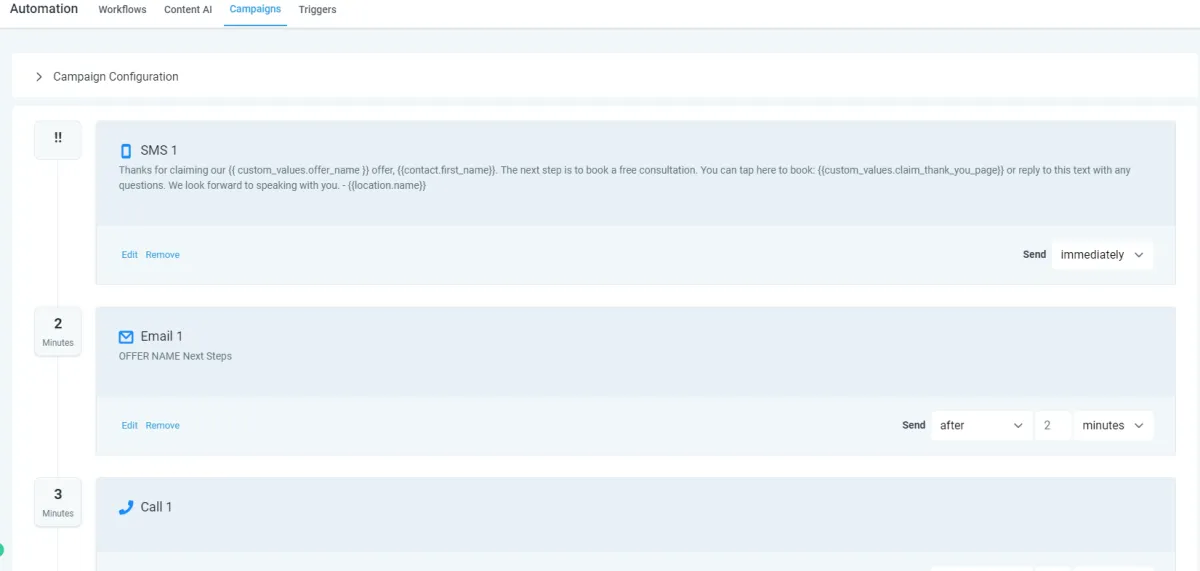Click the green status dot at left edge

click(x=1, y=550)
